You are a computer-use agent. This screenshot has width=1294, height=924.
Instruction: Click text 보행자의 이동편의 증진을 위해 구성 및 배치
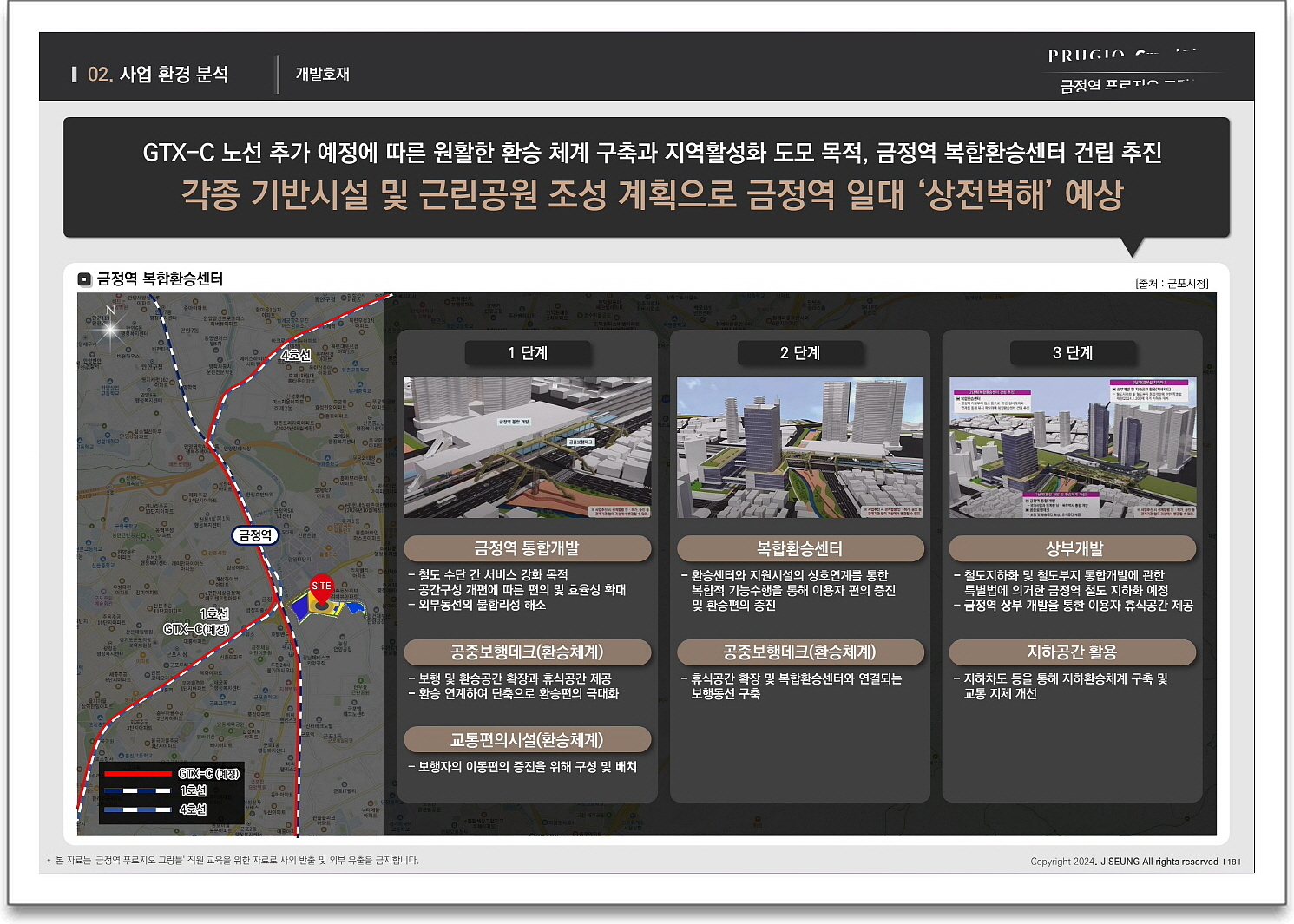527,767
